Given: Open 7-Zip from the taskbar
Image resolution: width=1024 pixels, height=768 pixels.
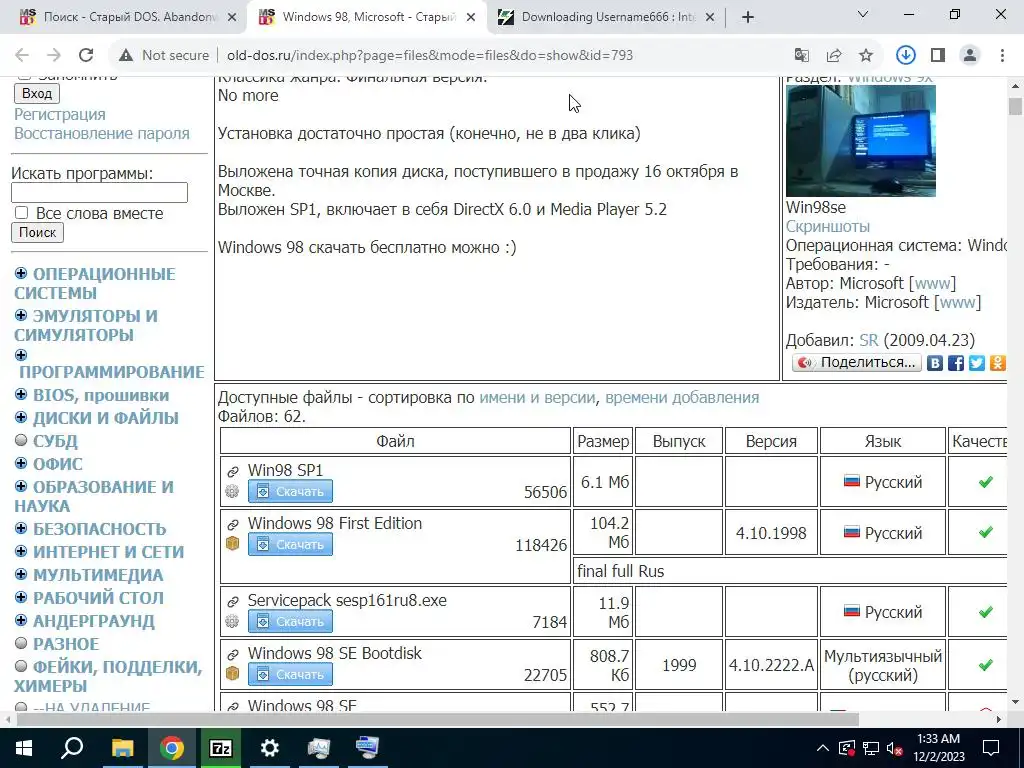Looking at the screenshot, I should (x=220, y=748).
